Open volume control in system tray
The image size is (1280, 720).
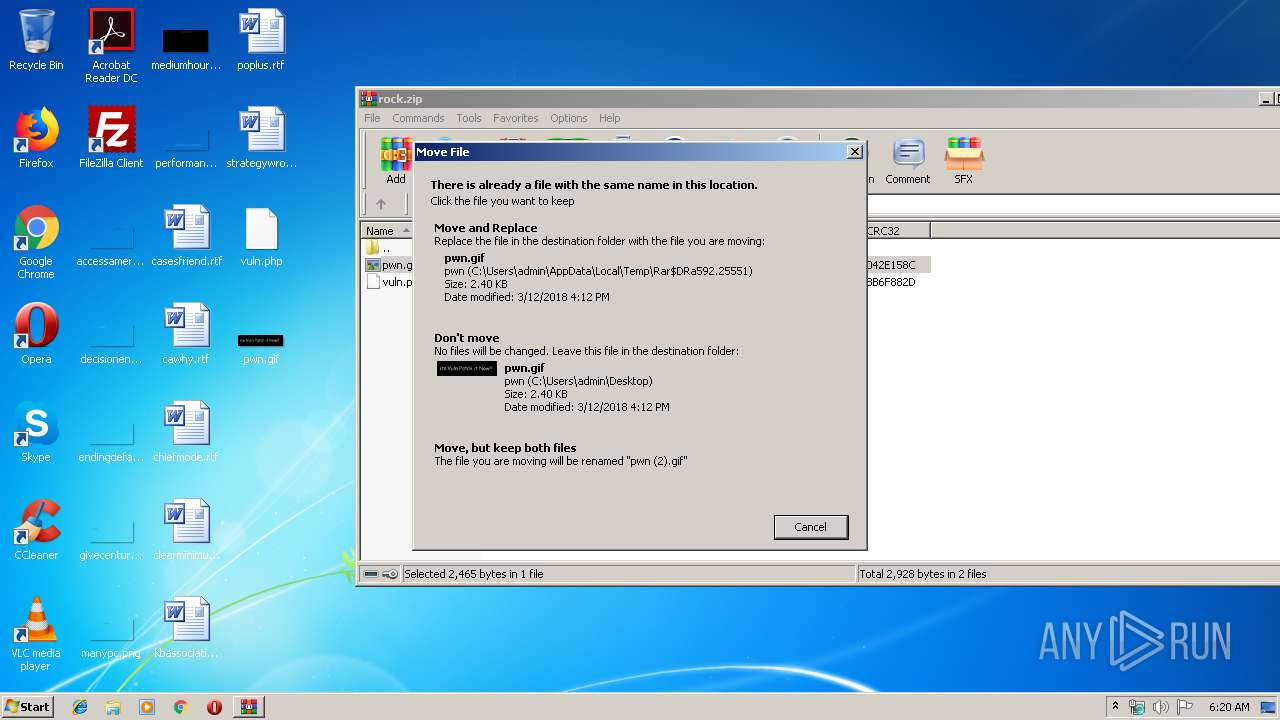(x=1160, y=707)
